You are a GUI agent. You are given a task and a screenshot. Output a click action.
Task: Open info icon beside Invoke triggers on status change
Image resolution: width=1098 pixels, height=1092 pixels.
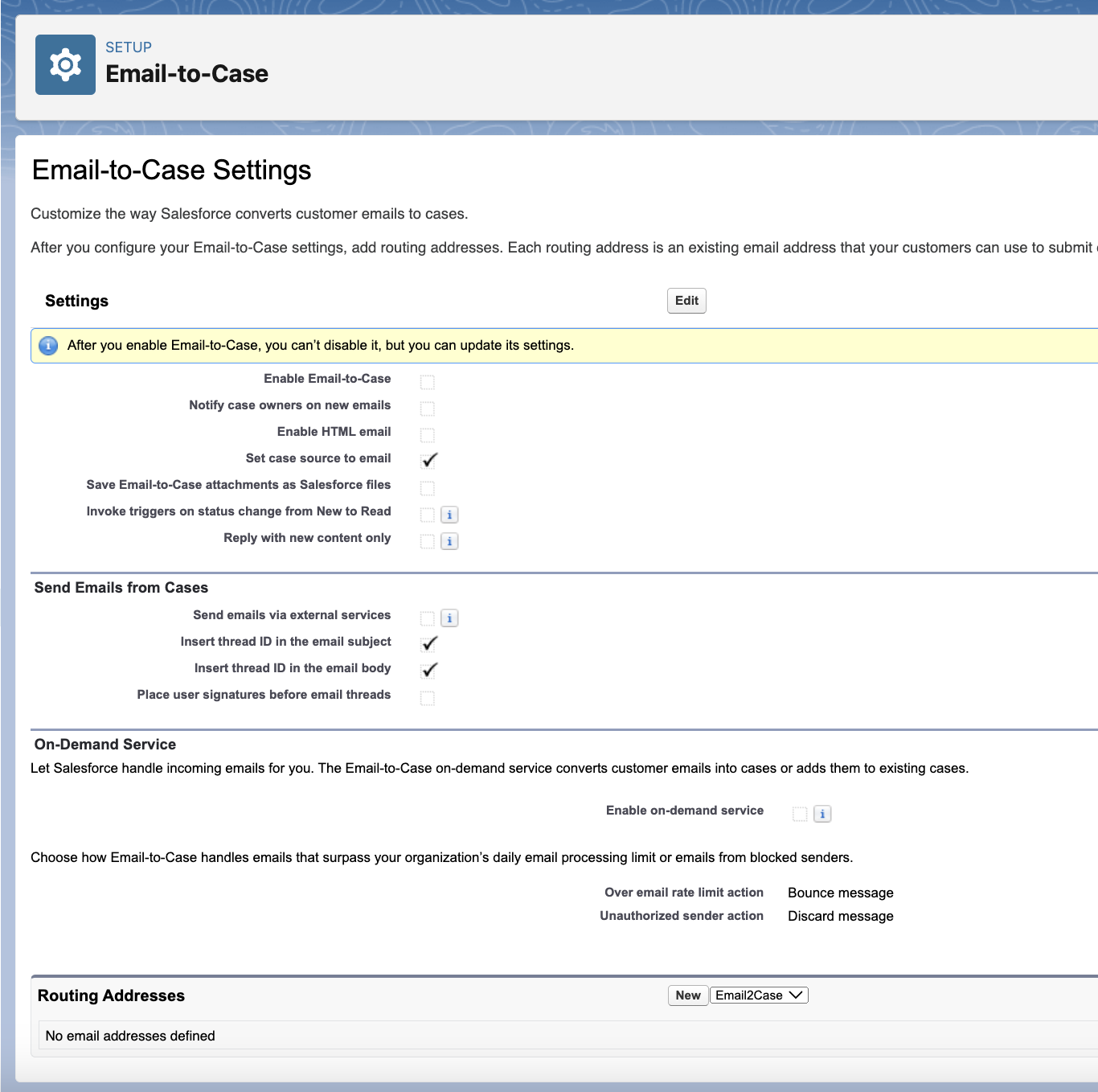449,515
